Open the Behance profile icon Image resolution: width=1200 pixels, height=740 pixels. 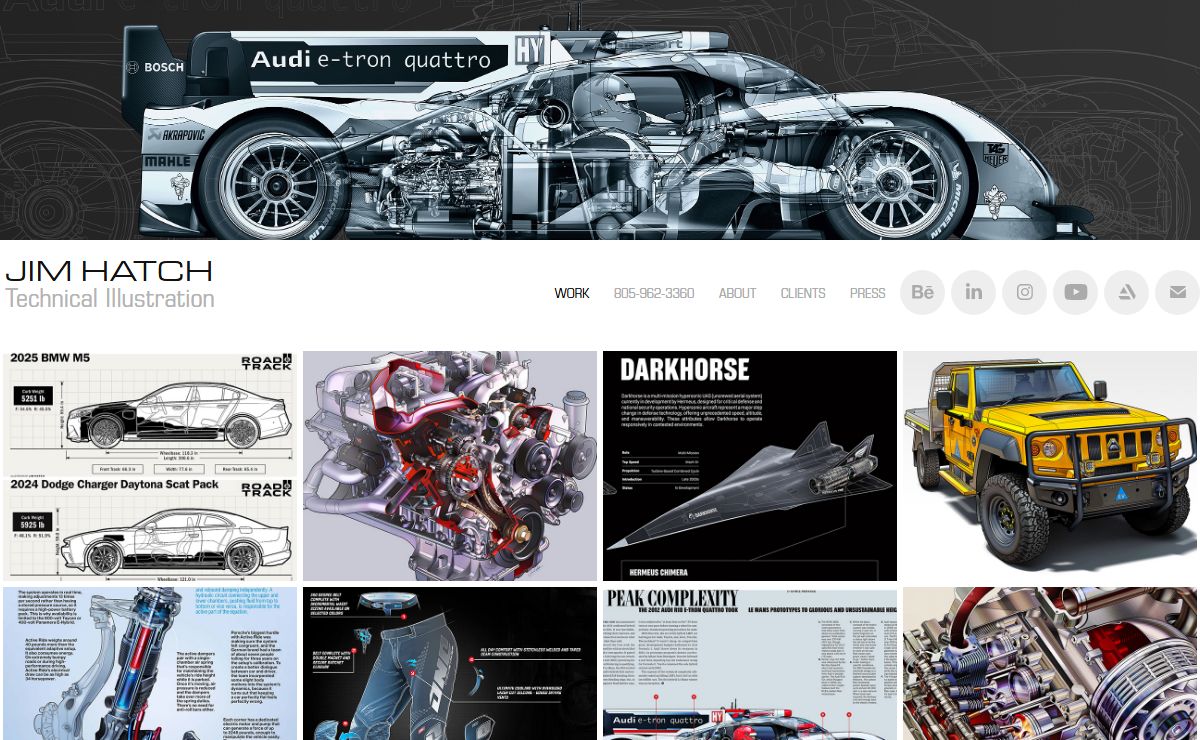click(x=923, y=293)
